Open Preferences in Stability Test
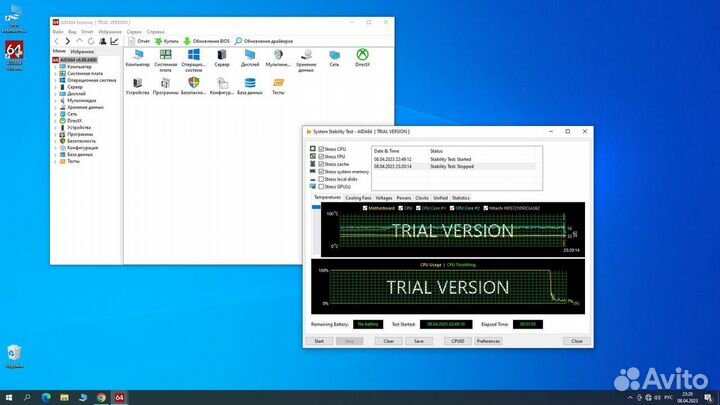The height and width of the screenshot is (405, 720). point(488,341)
